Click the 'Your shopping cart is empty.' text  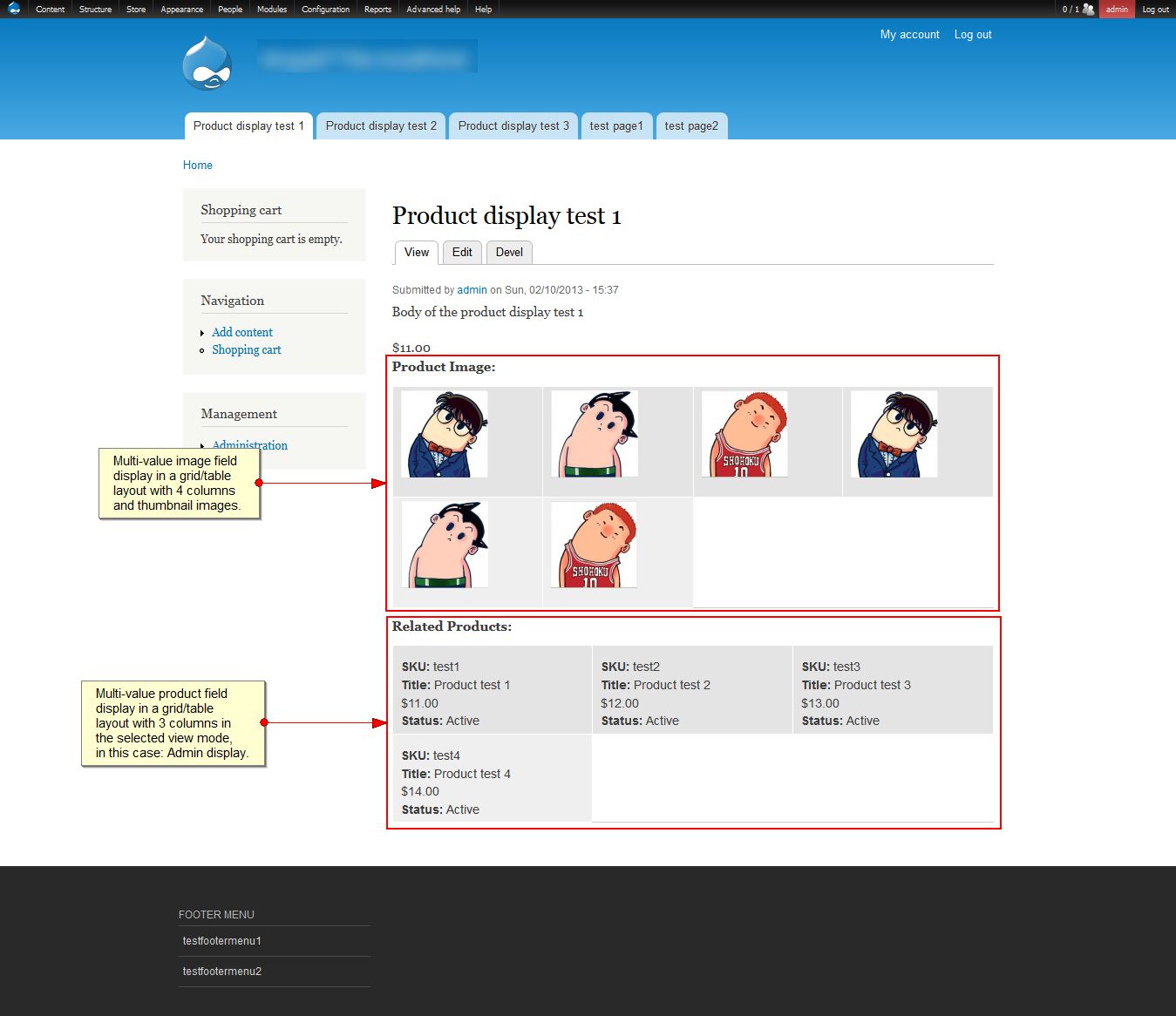(x=271, y=240)
